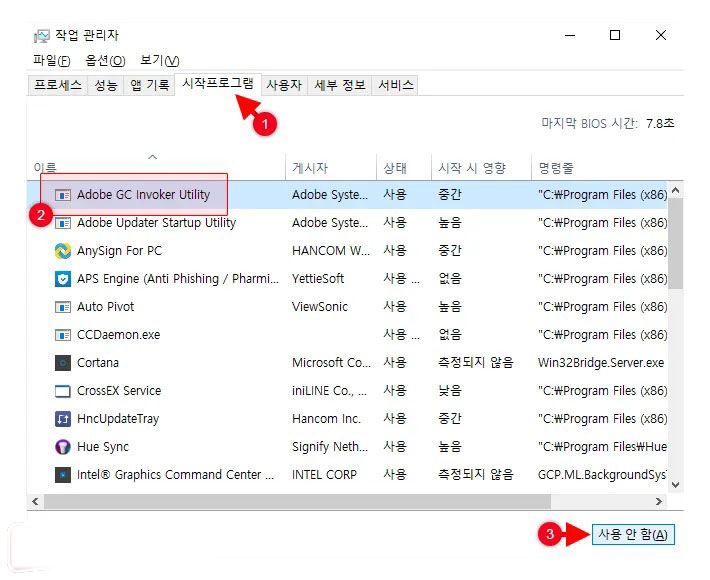Viewport: 710px width, 580px height.
Task: Sort by the 상태 column header
Action: (x=404, y=167)
